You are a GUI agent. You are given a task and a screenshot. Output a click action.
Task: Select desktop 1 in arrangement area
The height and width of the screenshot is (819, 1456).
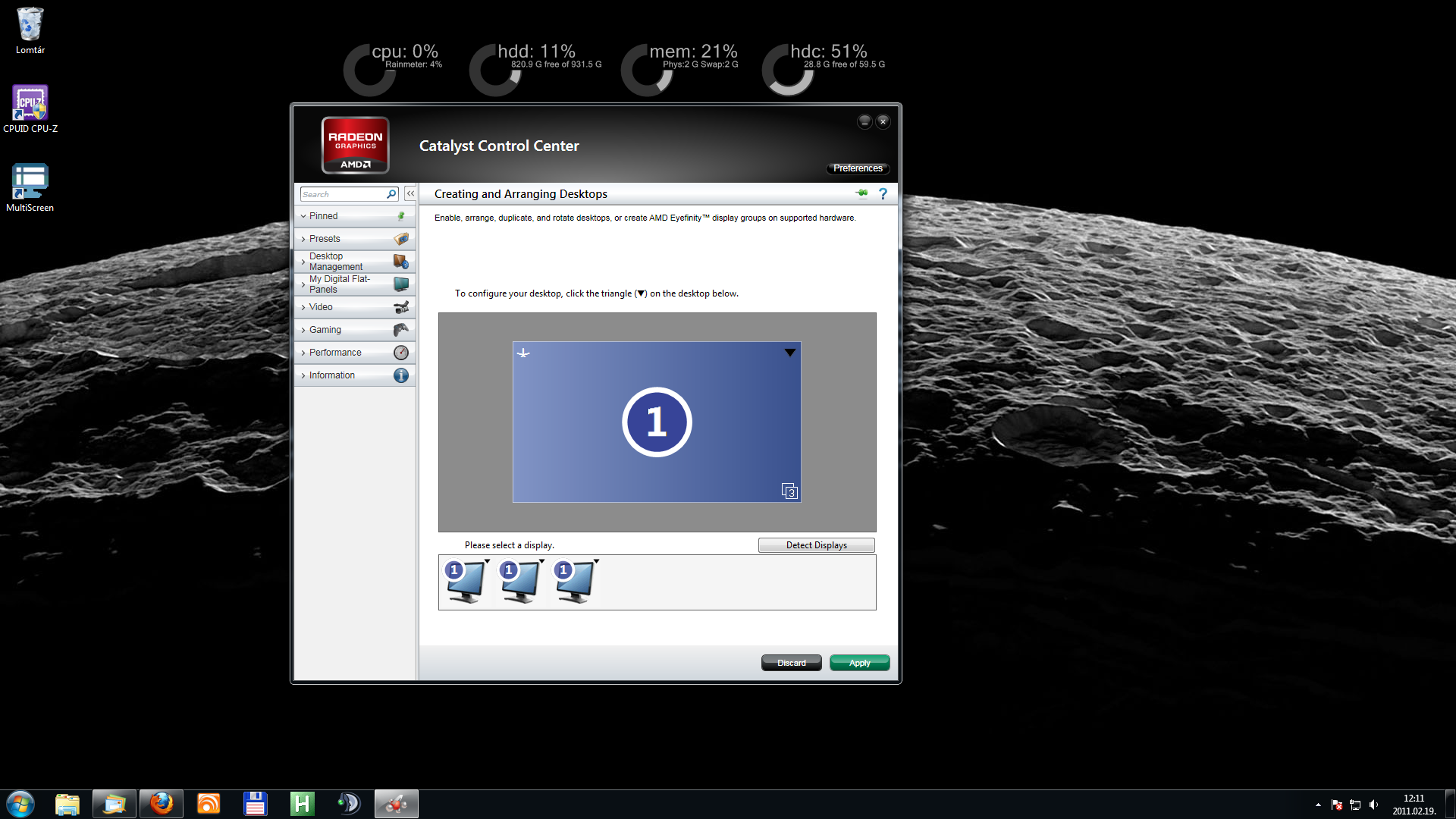(657, 422)
